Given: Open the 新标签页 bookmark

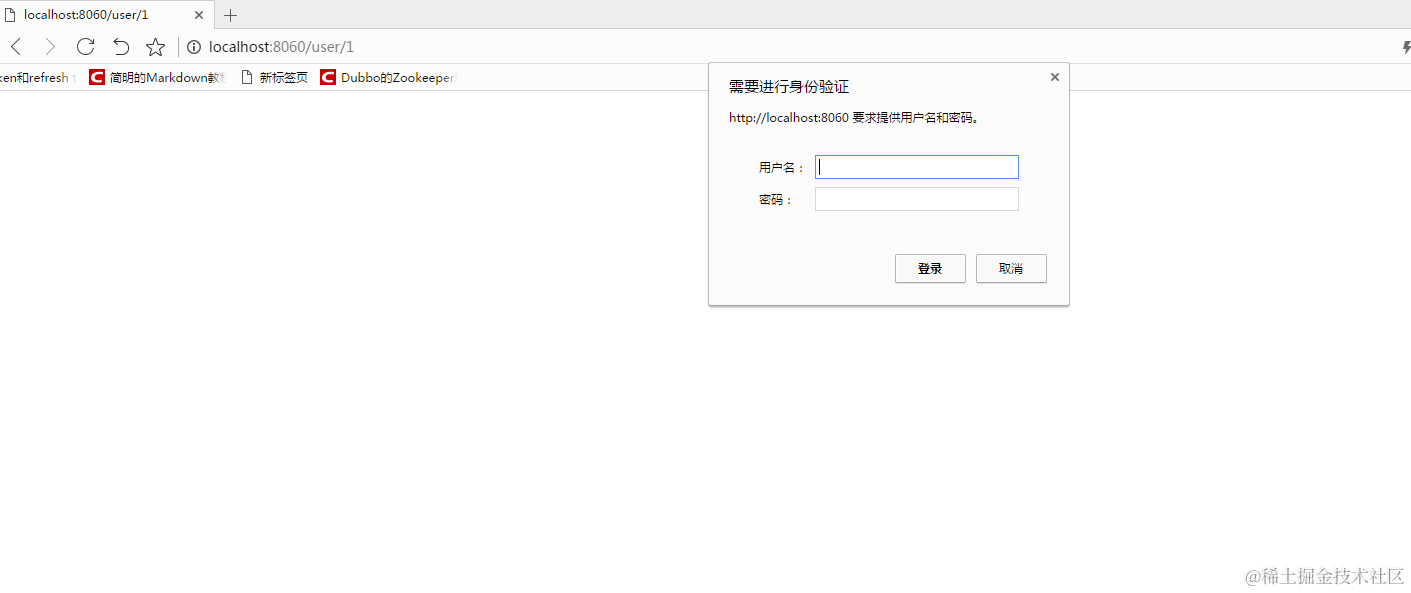Looking at the screenshot, I should point(282,77).
